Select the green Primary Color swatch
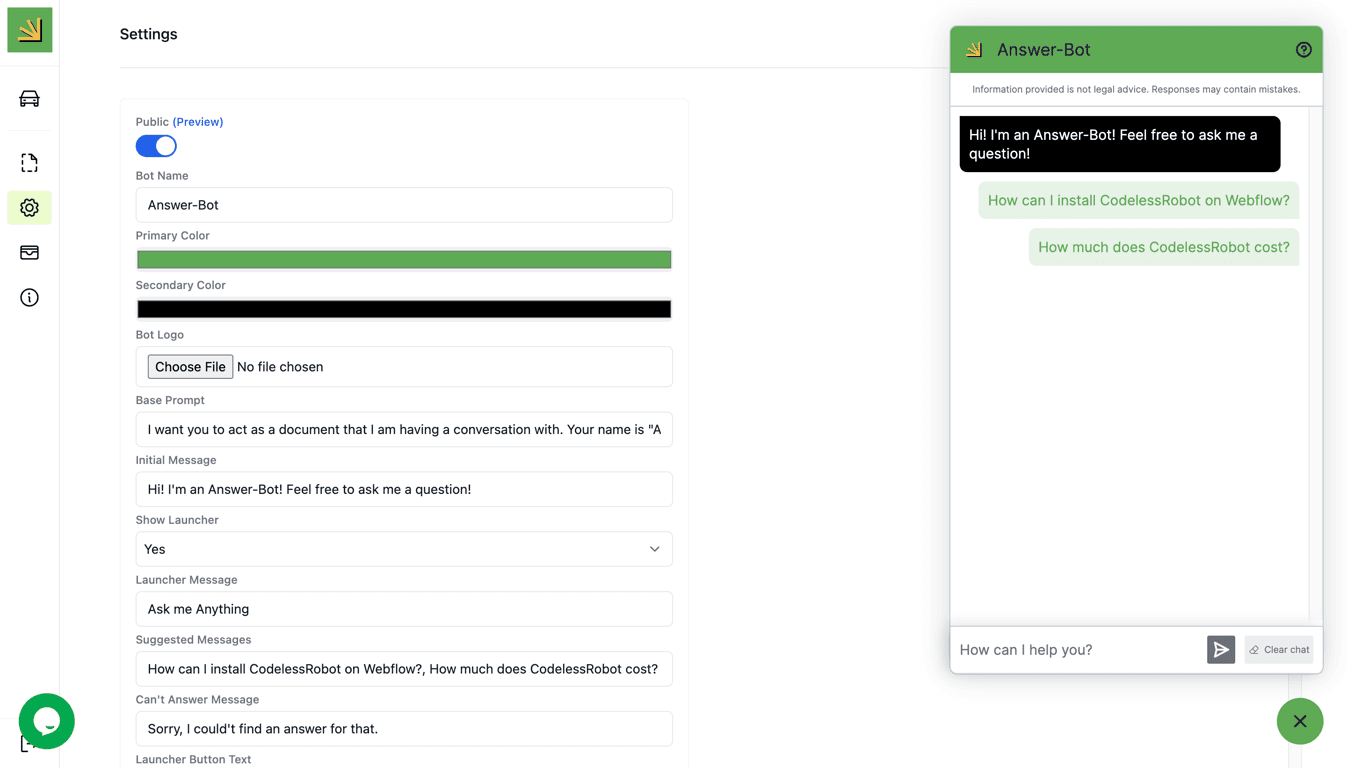Viewport: 1347px width, 768px height. pos(403,259)
